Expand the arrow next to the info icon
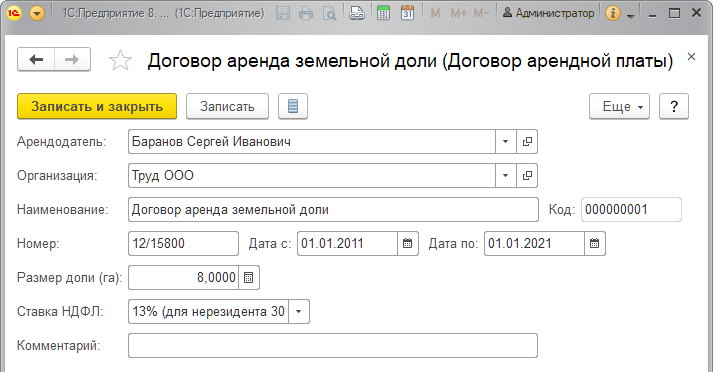This screenshot has width=713, height=372. coord(630,15)
